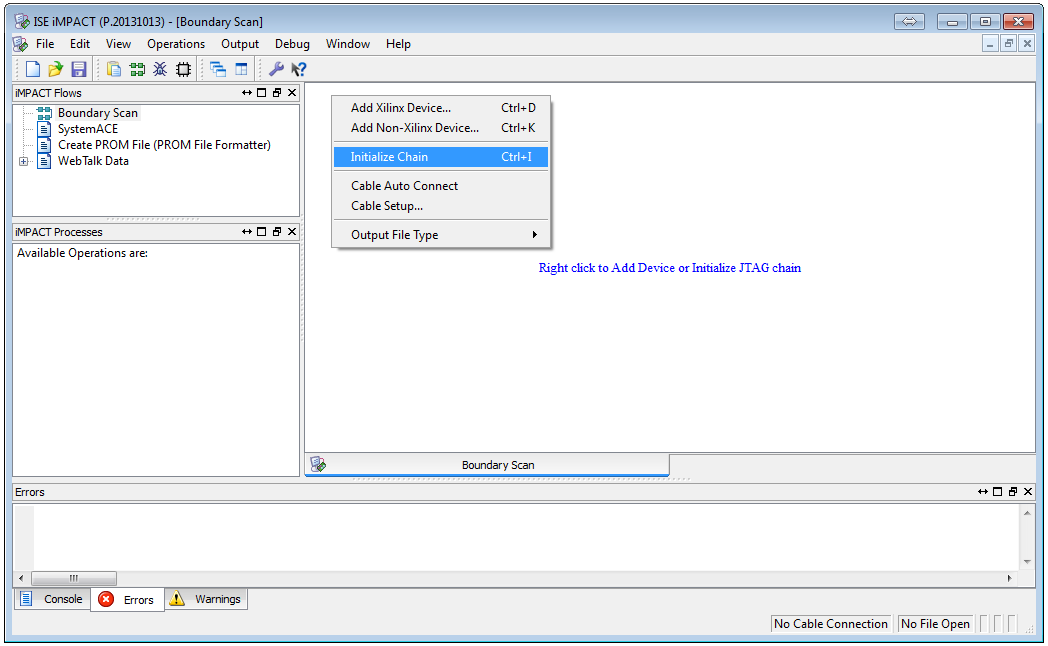Open the Window menu
Screen dimensions: 1048x646
pos(348,44)
